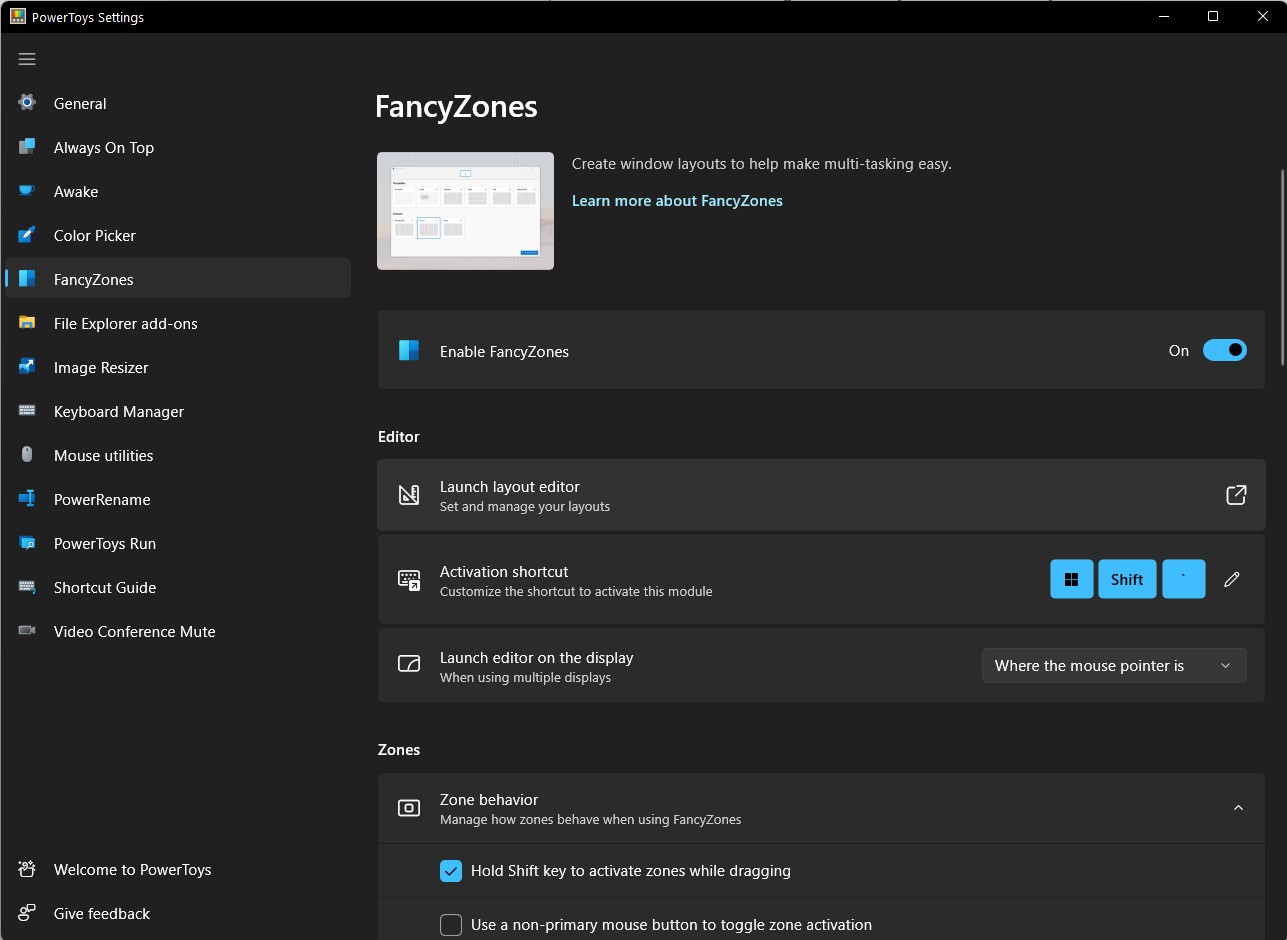Click the Awake coffee cup icon

pyautogui.click(x=27, y=191)
